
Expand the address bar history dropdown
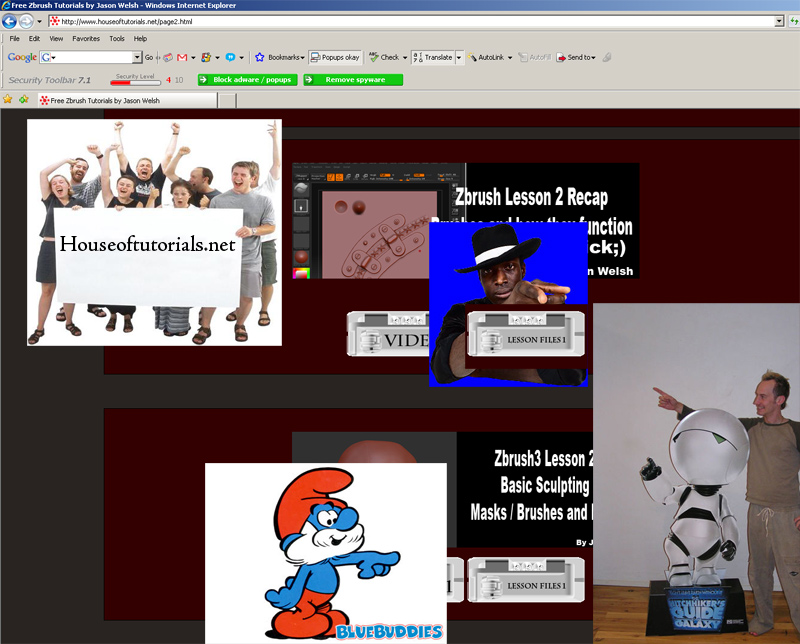(779, 21)
